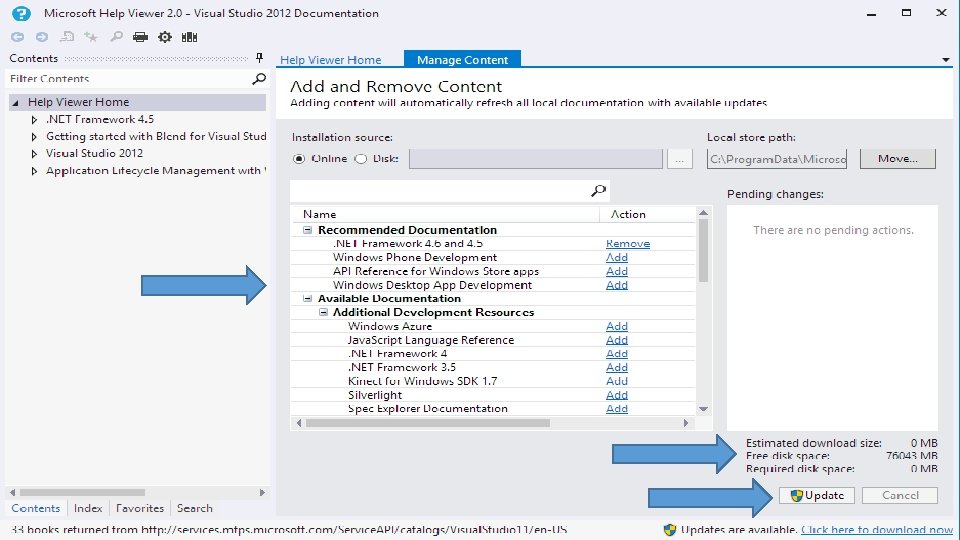
Task: Add Windows Desktop App Development
Action: [x=617, y=285]
